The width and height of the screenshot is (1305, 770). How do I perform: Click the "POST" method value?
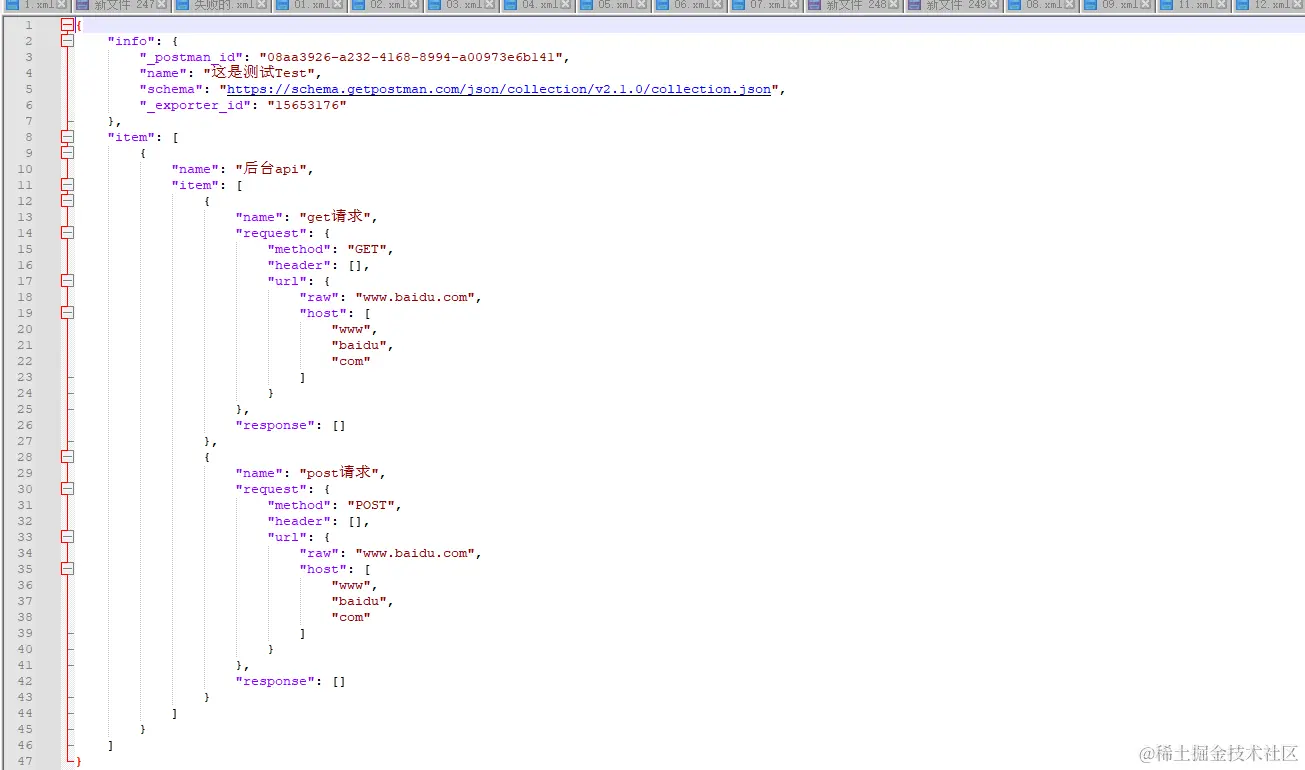point(371,505)
